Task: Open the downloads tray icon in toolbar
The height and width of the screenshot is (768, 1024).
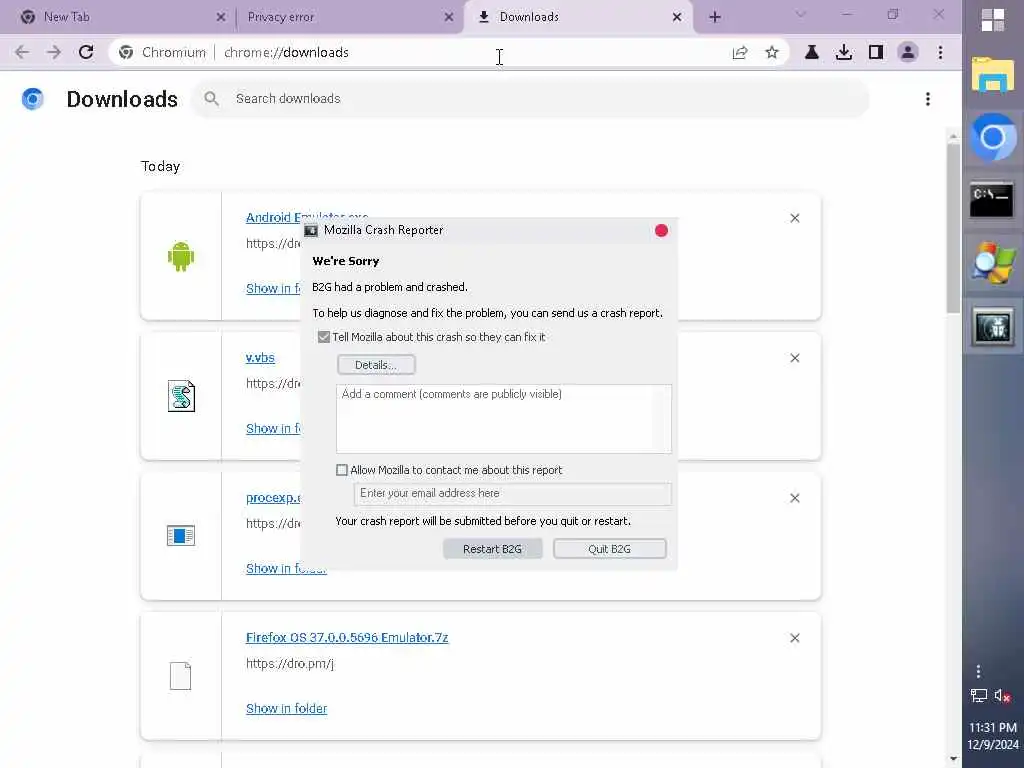Action: [844, 52]
